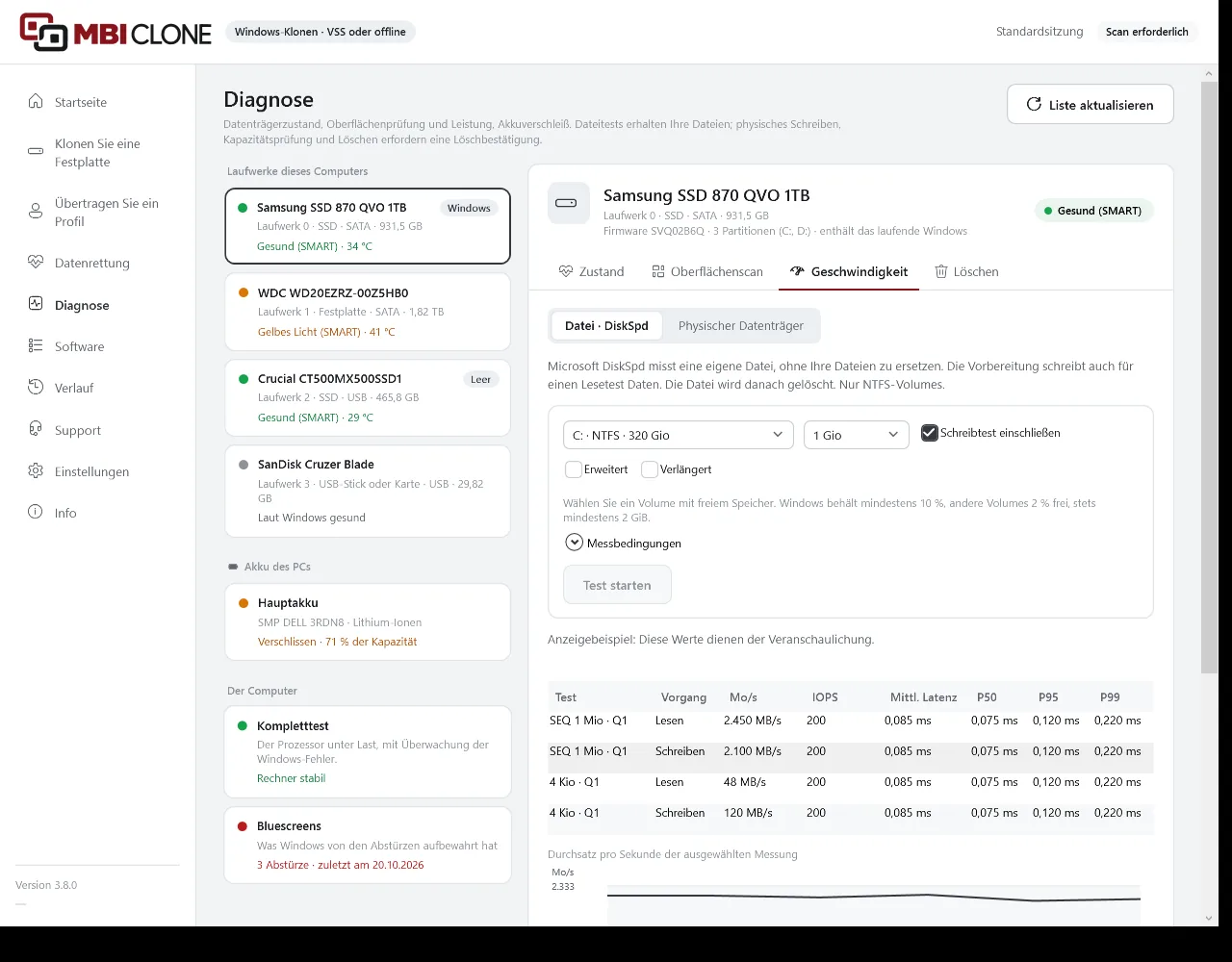Click the Software list icon
The height and width of the screenshot is (962, 1232).
pos(36,346)
